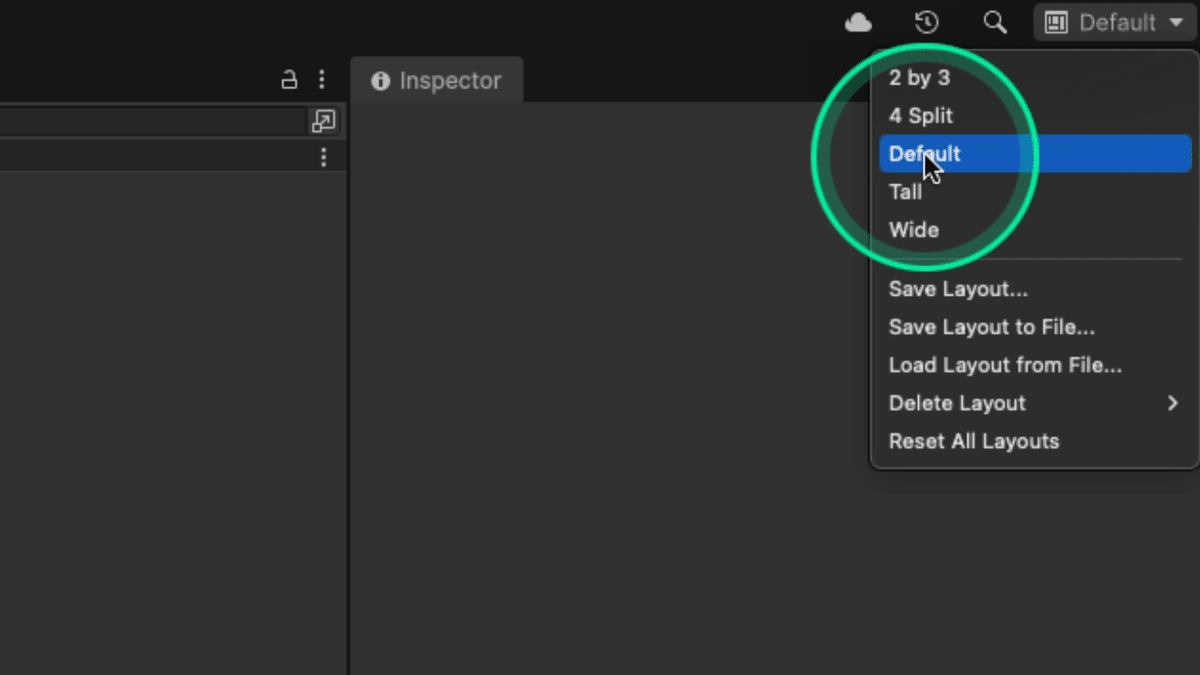Click the field left of pop-out icon
The height and width of the screenshot is (675, 1200).
tap(150, 122)
